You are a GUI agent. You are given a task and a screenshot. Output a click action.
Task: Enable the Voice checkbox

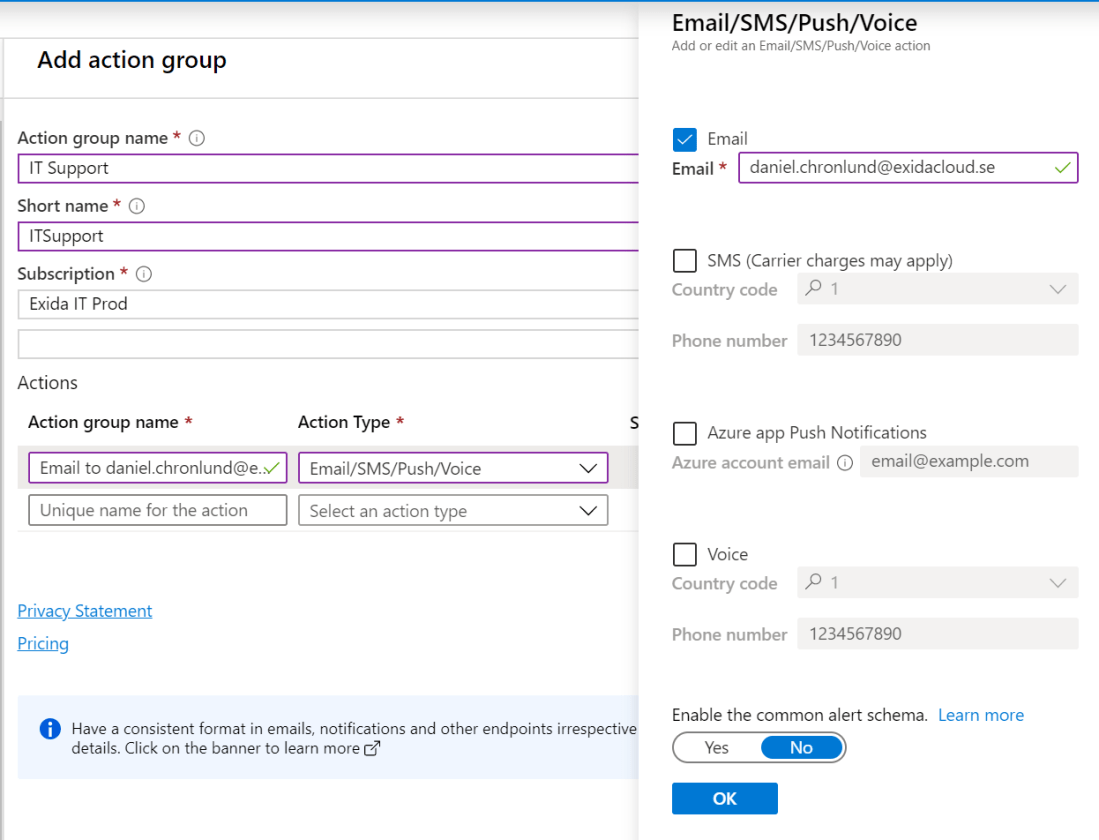click(685, 554)
